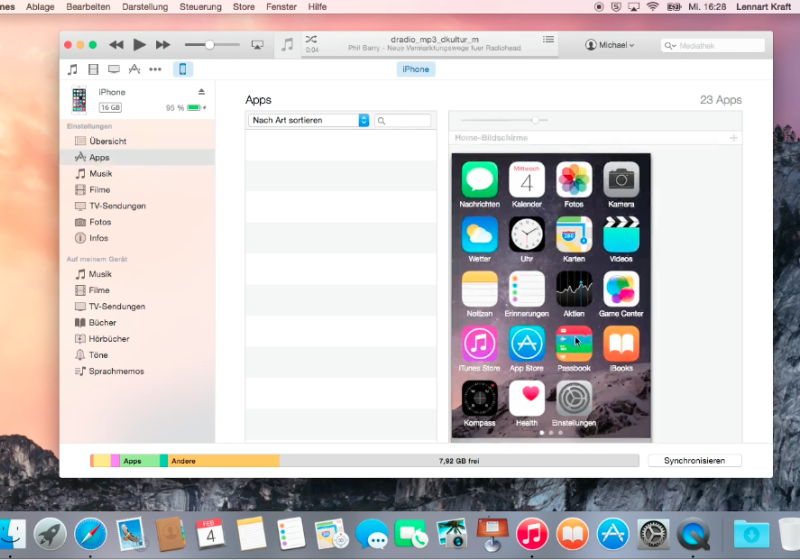Open Bücher on the device
This screenshot has height=560, width=800.
click(137, 322)
